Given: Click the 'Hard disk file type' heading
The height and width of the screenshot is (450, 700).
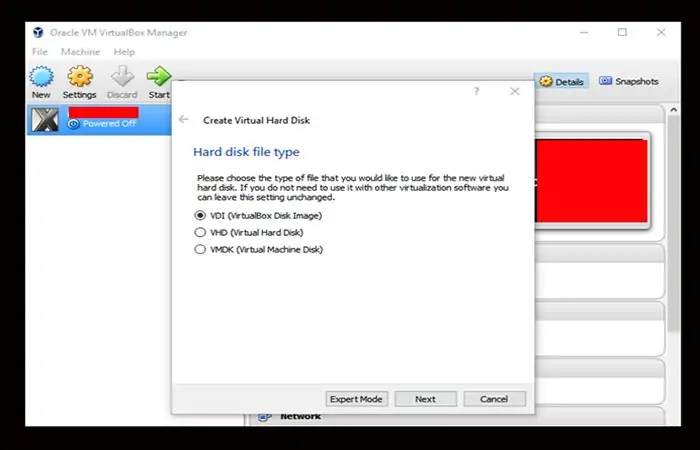Looking at the screenshot, I should pyautogui.click(x=246, y=152).
